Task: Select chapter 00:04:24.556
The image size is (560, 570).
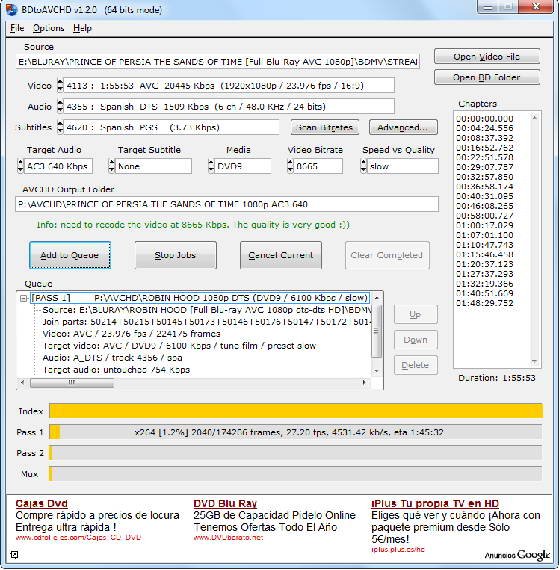Action: point(485,128)
